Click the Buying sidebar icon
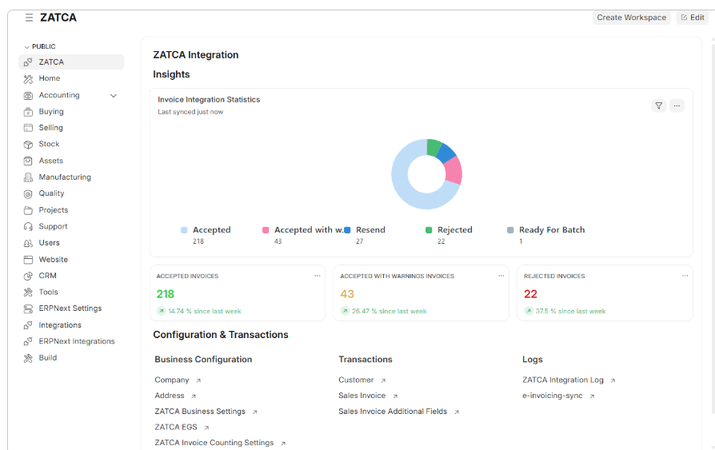Image resolution: width=715 pixels, height=450 pixels. click(28, 112)
